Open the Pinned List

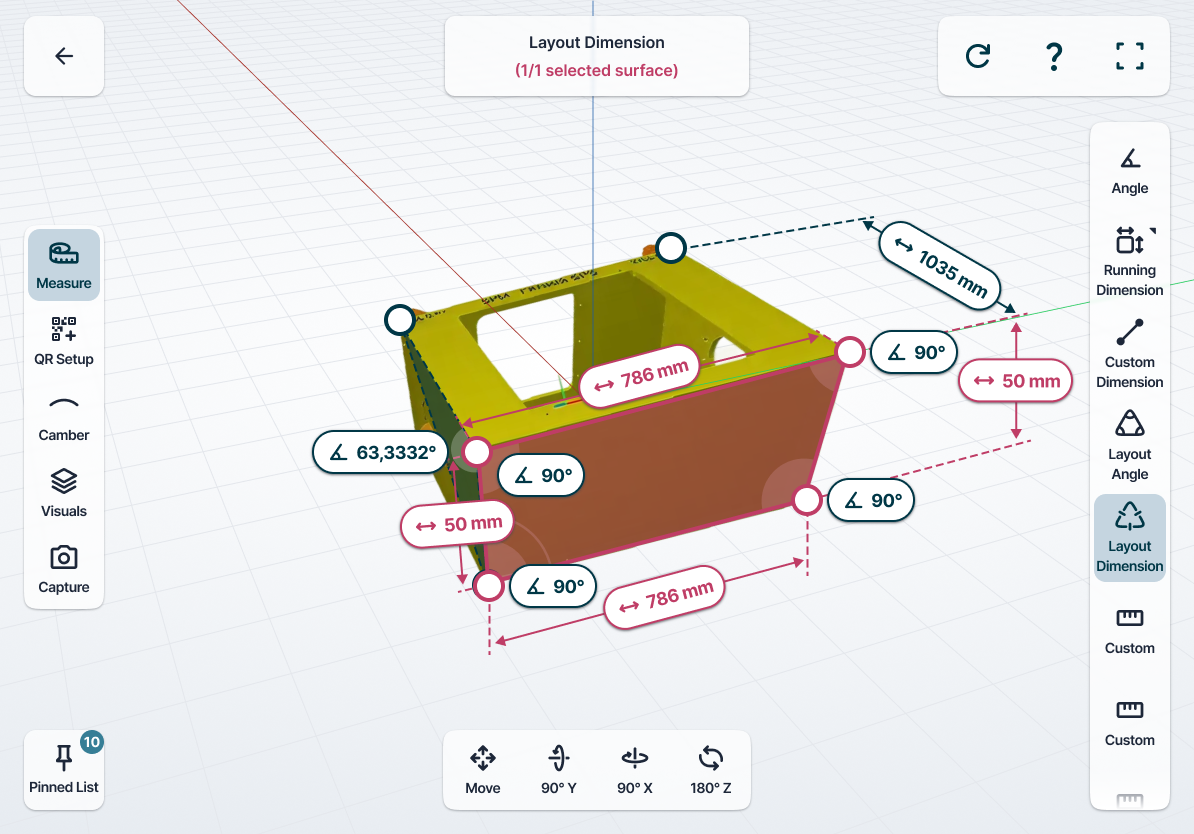click(64, 770)
